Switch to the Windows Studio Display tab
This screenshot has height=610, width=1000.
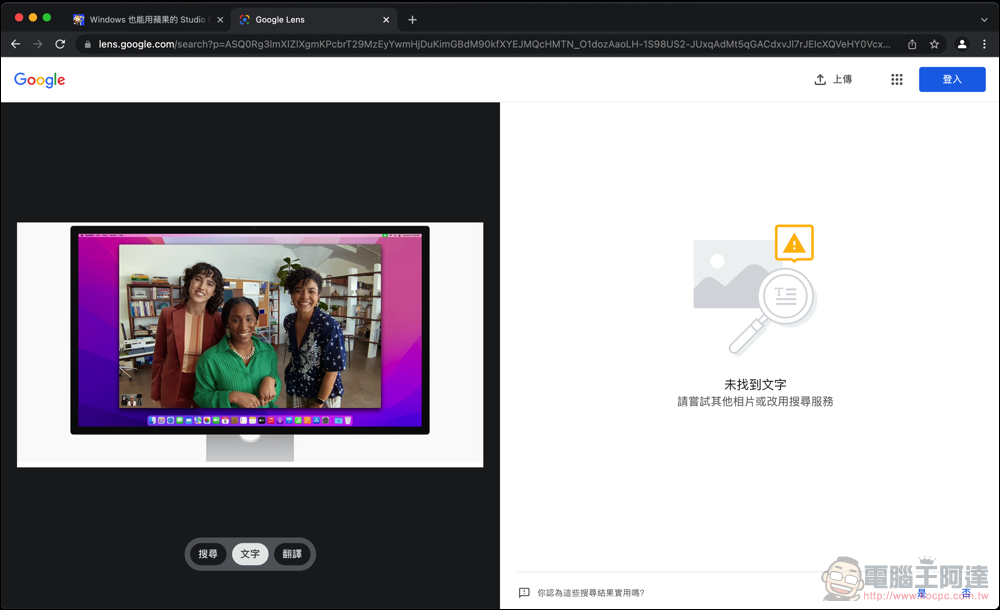pyautogui.click(x=147, y=20)
